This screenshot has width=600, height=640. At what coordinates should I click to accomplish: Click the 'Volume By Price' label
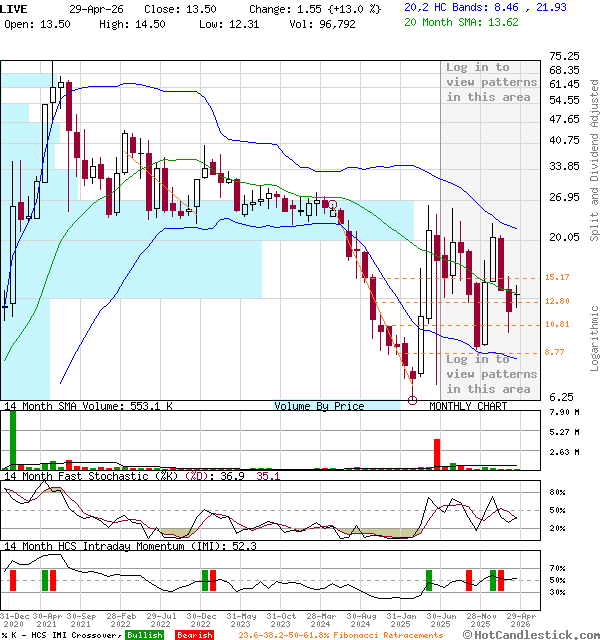(x=320, y=406)
